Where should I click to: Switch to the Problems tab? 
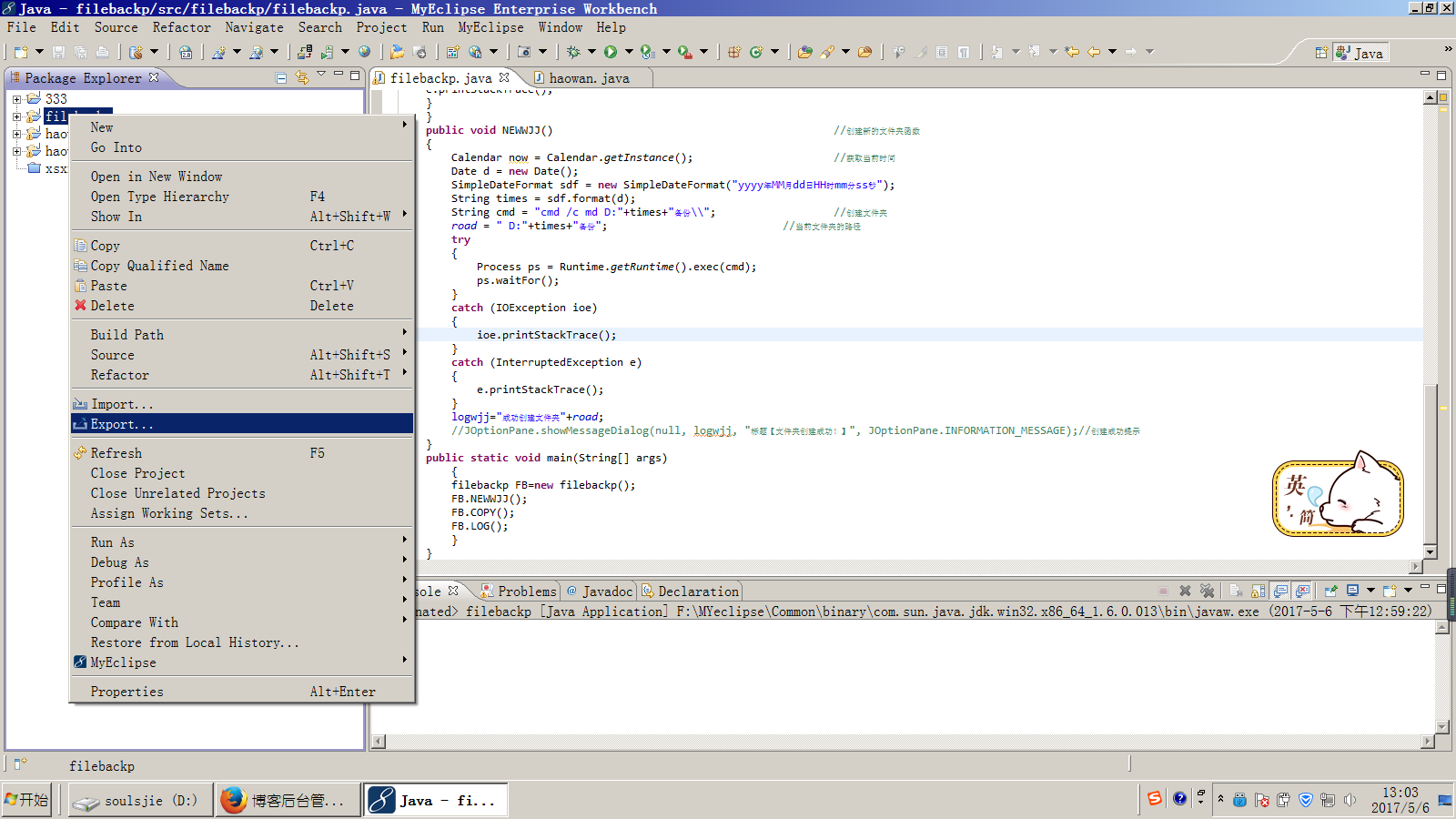click(519, 591)
